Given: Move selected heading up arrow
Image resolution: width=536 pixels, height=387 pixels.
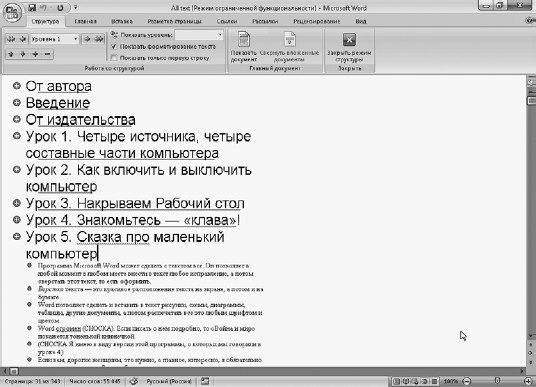Looking at the screenshot, I should [11, 54].
